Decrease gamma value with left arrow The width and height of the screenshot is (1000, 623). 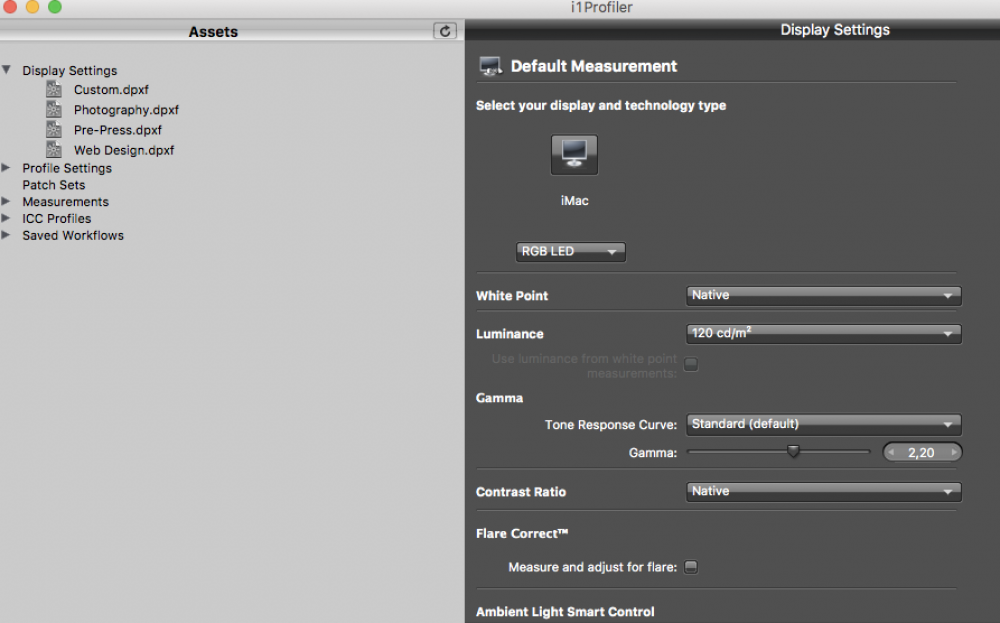(x=892, y=452)
